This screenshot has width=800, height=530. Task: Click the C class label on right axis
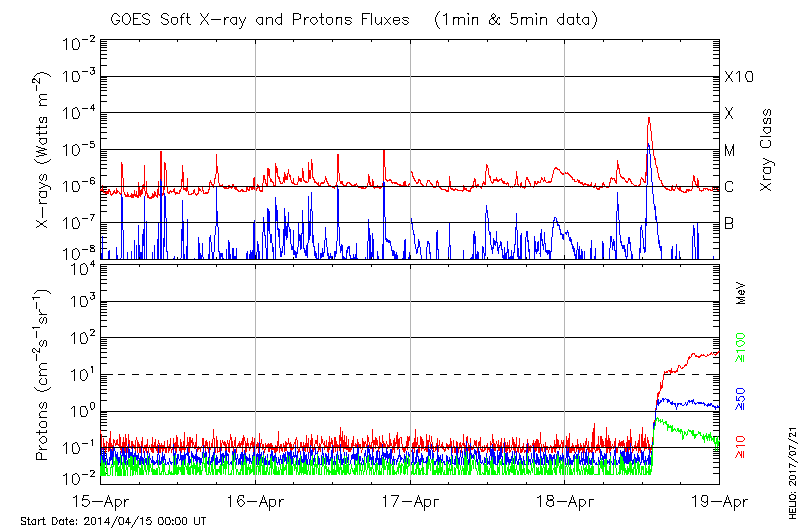tap(729, 187)
